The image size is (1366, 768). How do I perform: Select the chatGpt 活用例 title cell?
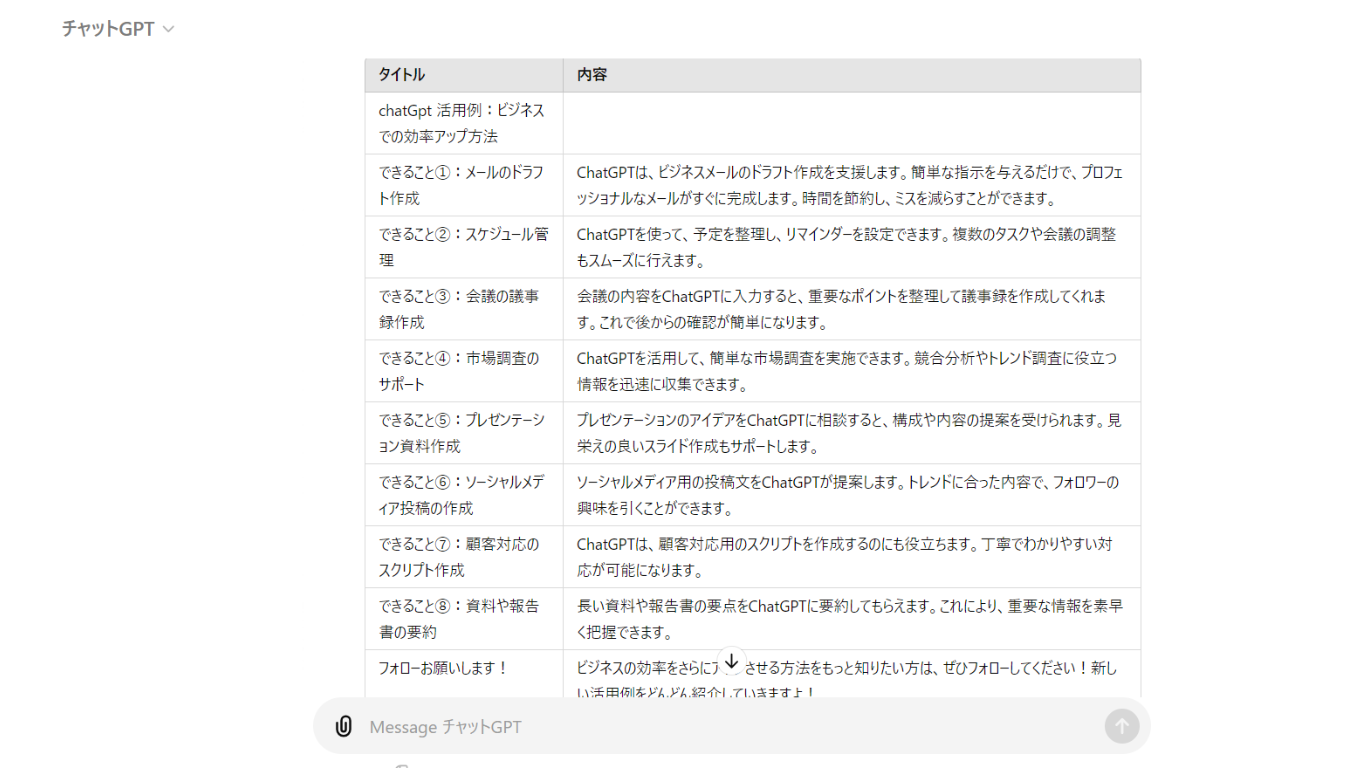[464, 123]
